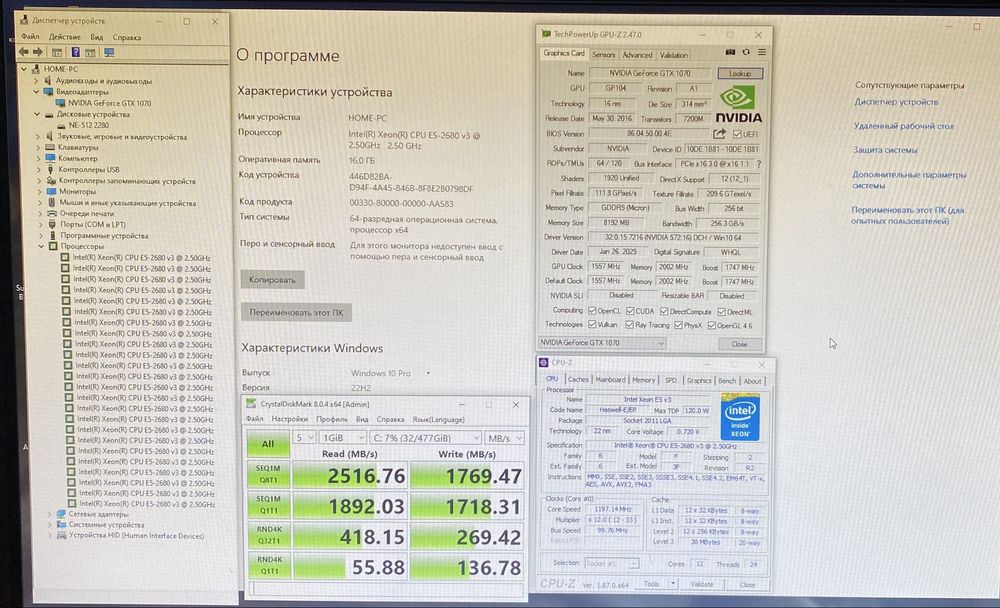The height and width of the screenshot is (608, 1000).
Task: Click the Intel Xeon logo in CPU-Z
Action: [x=740, y=417]
